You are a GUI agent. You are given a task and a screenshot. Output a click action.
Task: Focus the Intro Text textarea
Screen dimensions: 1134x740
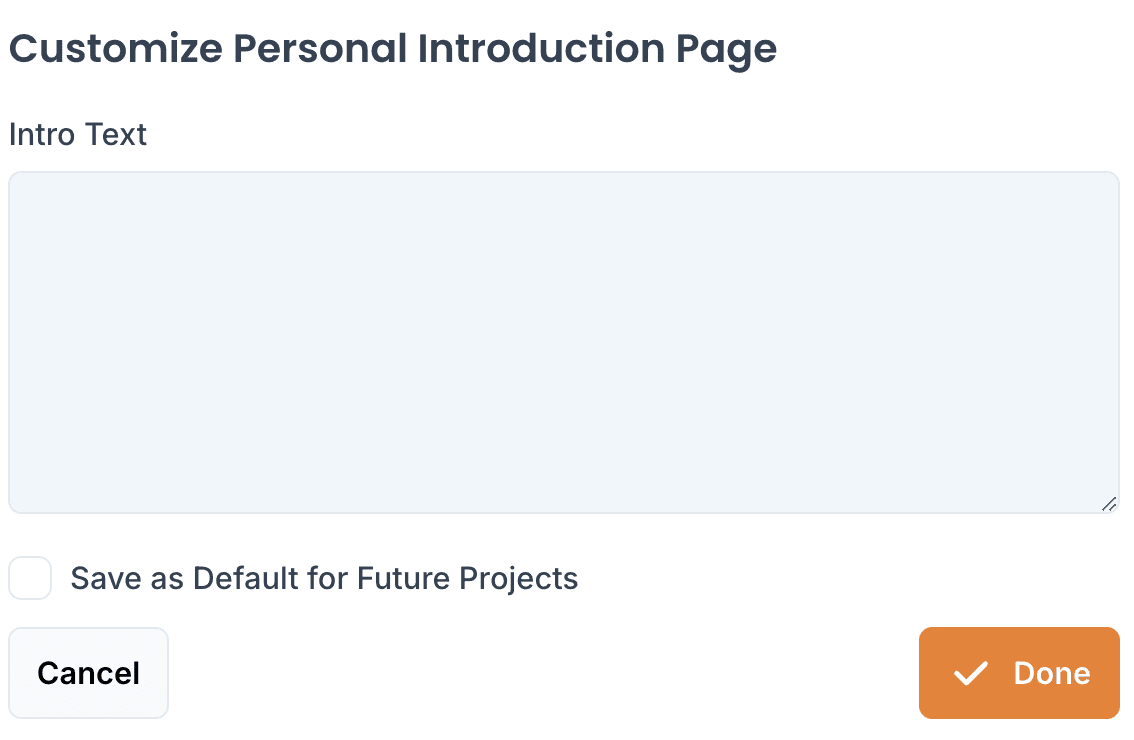(x=564, y=342)
